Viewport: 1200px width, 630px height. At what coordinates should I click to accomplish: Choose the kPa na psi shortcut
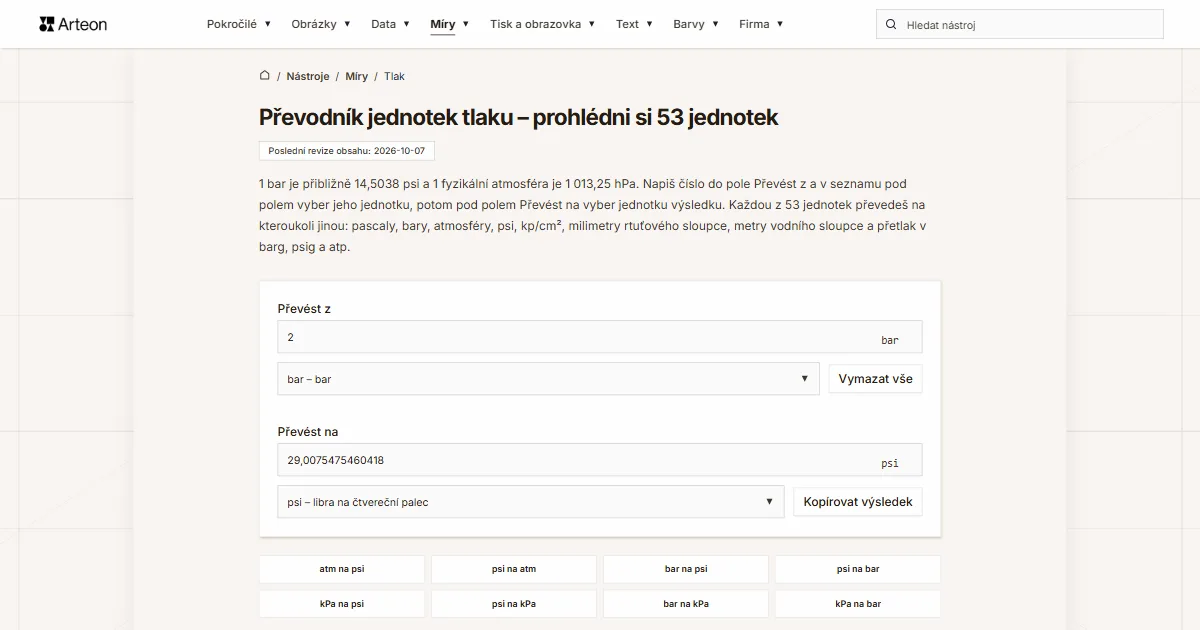tap(342, 604)
